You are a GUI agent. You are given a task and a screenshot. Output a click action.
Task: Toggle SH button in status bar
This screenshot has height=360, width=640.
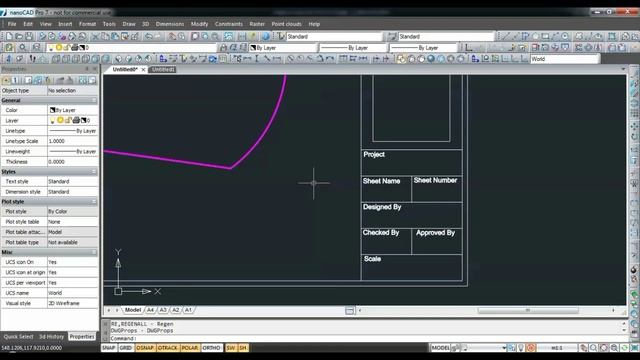[x=243, y=348]
